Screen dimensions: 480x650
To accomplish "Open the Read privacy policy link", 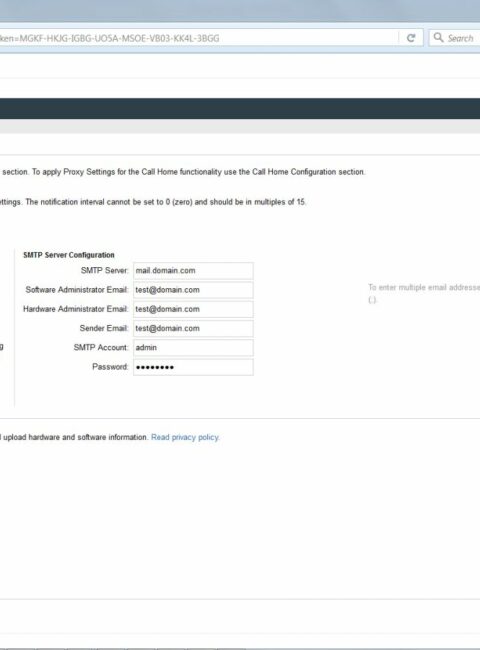I will coord(185,437).
